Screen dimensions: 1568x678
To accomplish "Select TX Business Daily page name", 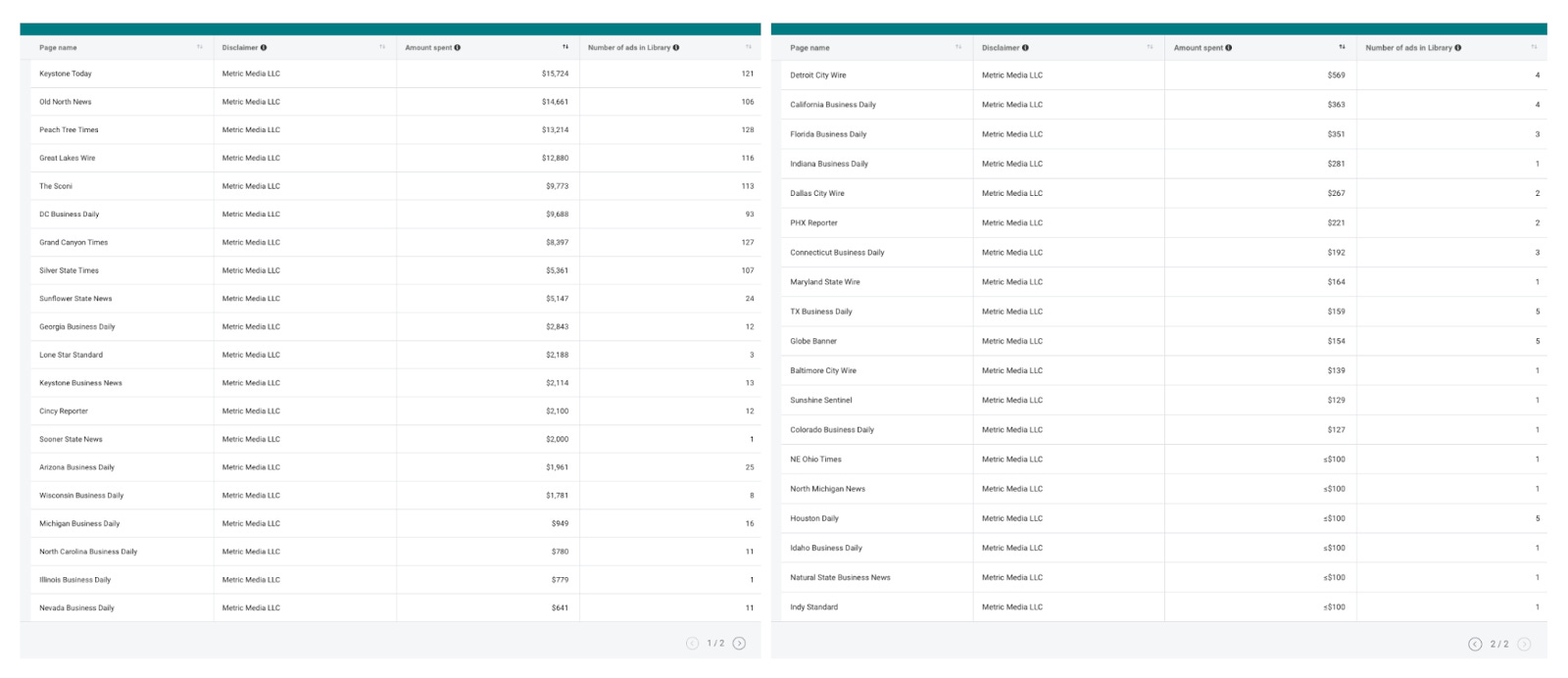I will pos(821,312).
